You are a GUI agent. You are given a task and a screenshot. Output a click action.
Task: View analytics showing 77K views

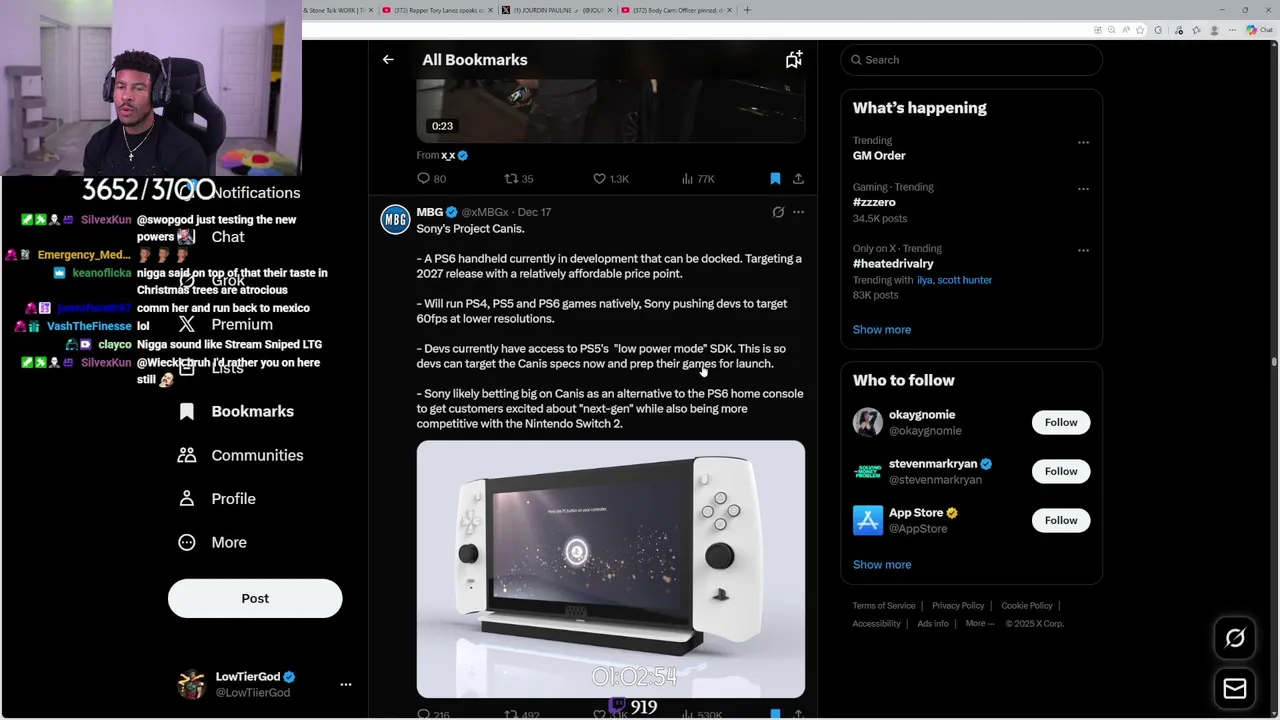coord(697,179)
